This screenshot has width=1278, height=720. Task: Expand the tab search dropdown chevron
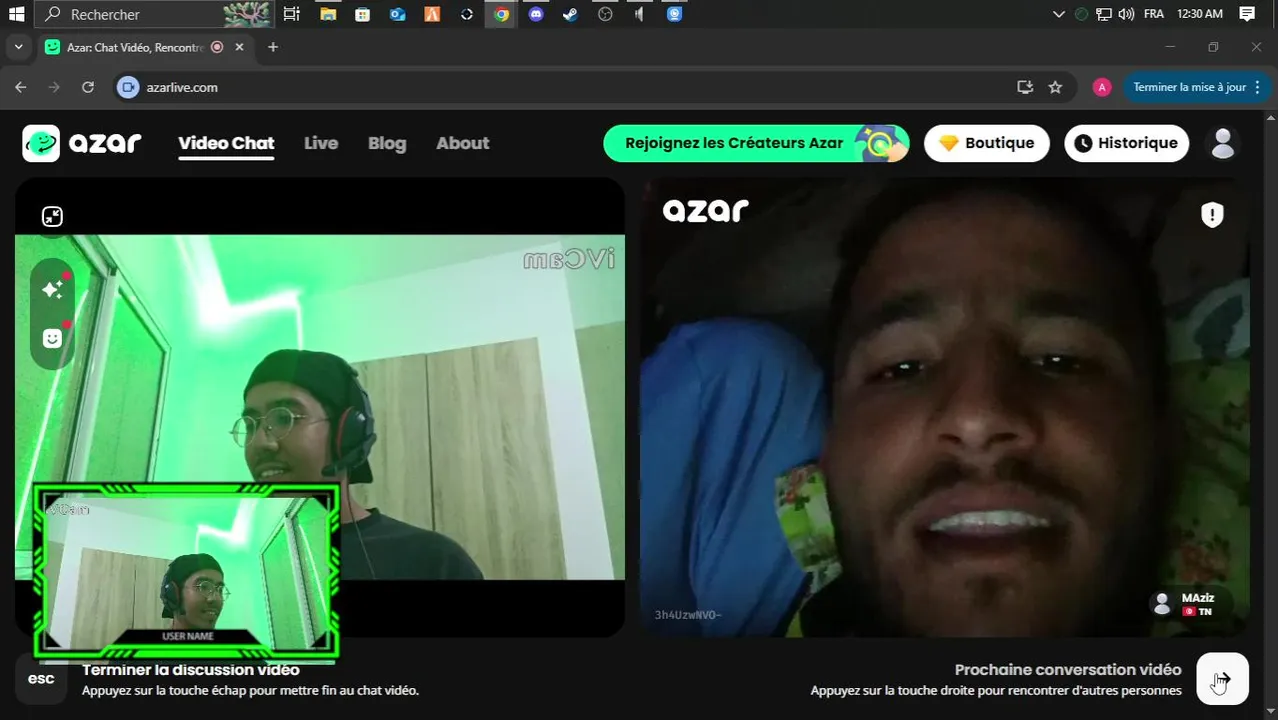(18, 47)
